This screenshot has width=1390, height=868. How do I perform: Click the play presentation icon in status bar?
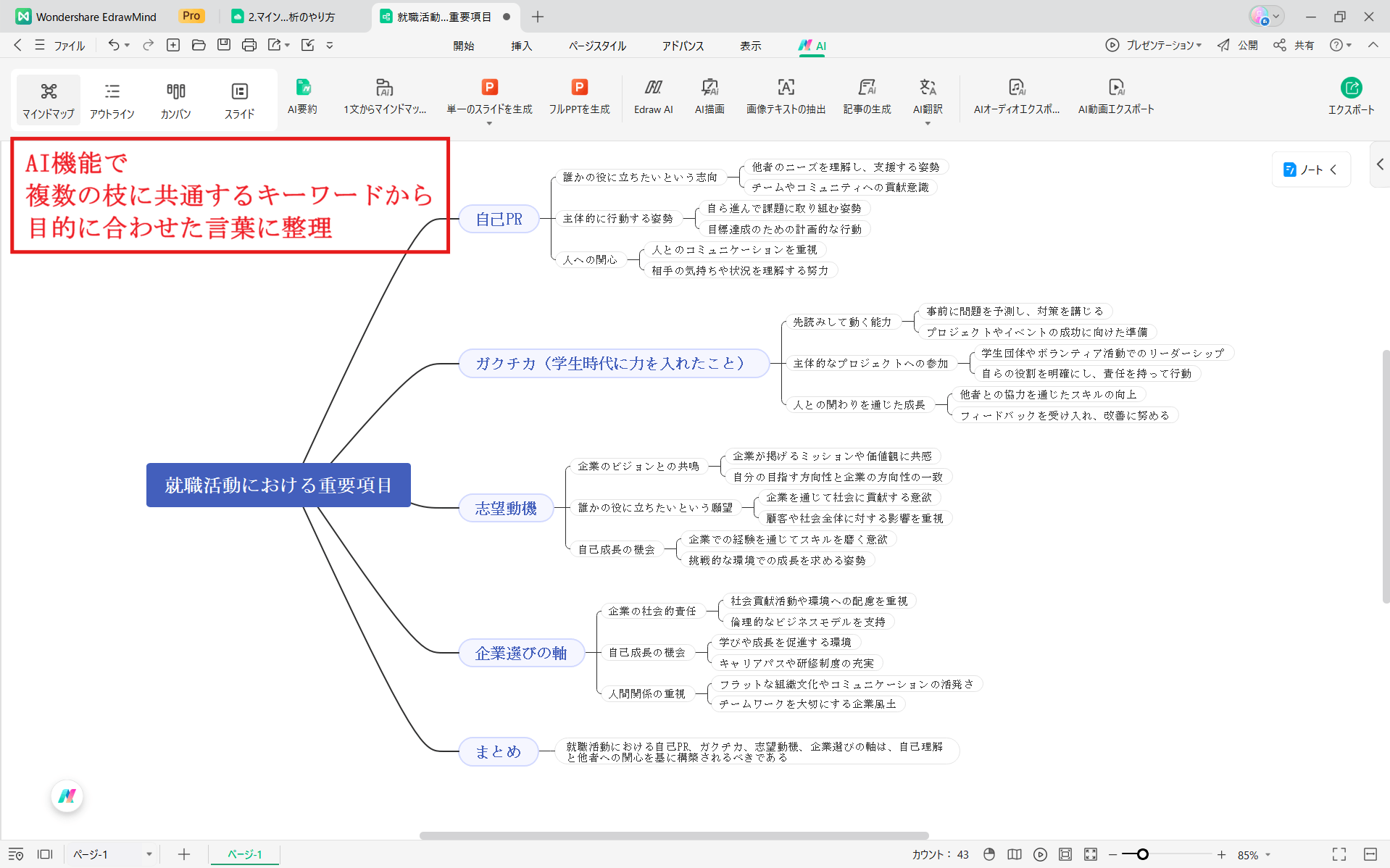(x=1040, y=854)
